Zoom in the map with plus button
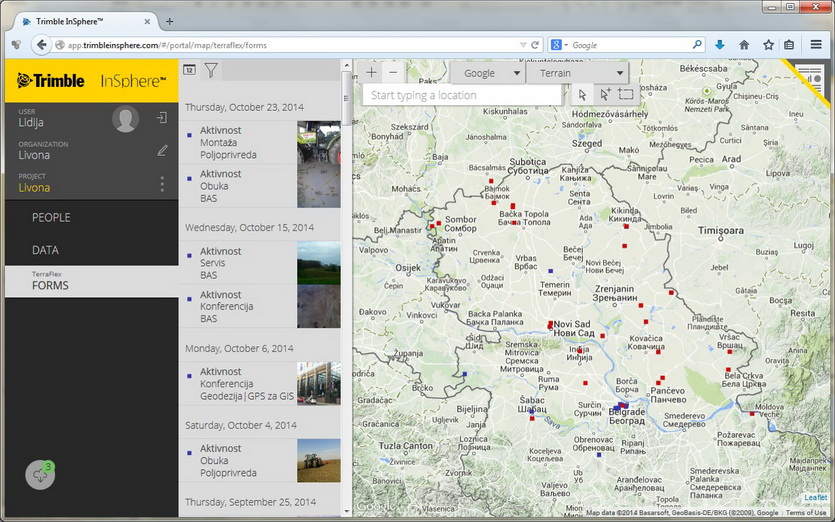Image resolution: width=835 pixels, height=522 pixels. coord(372,72)
